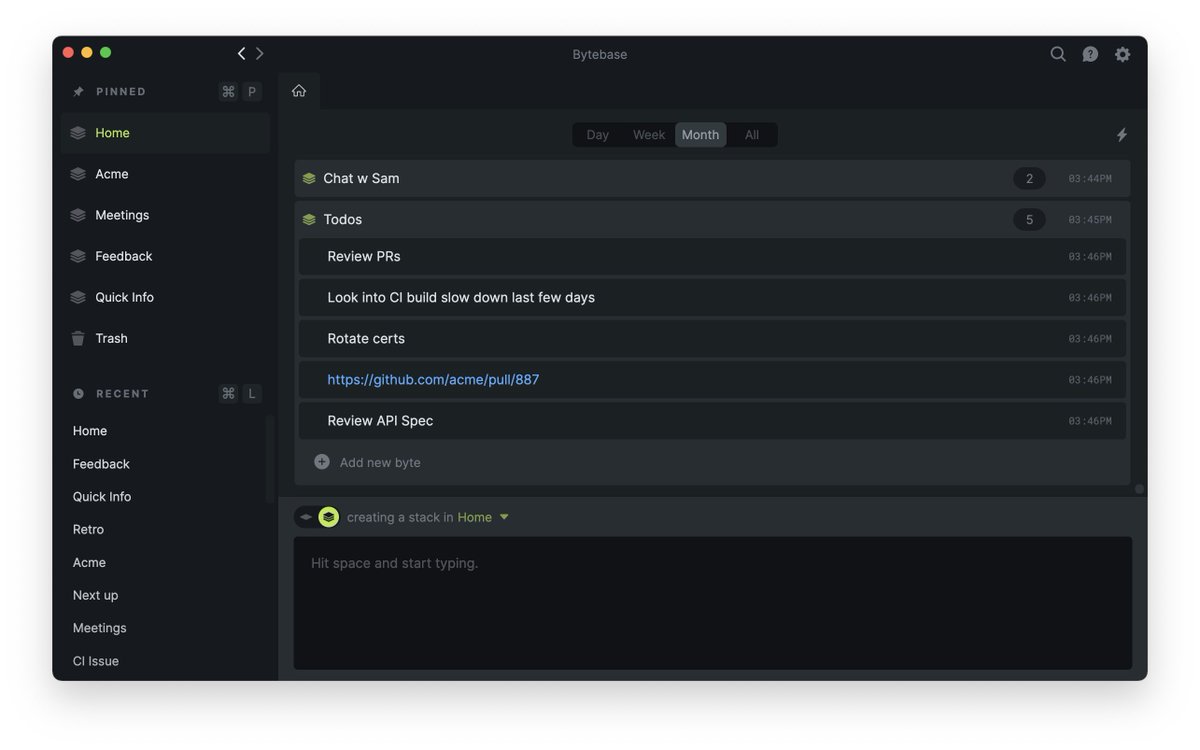
Task: Open Home in Recent list
Action: point(90,431)
